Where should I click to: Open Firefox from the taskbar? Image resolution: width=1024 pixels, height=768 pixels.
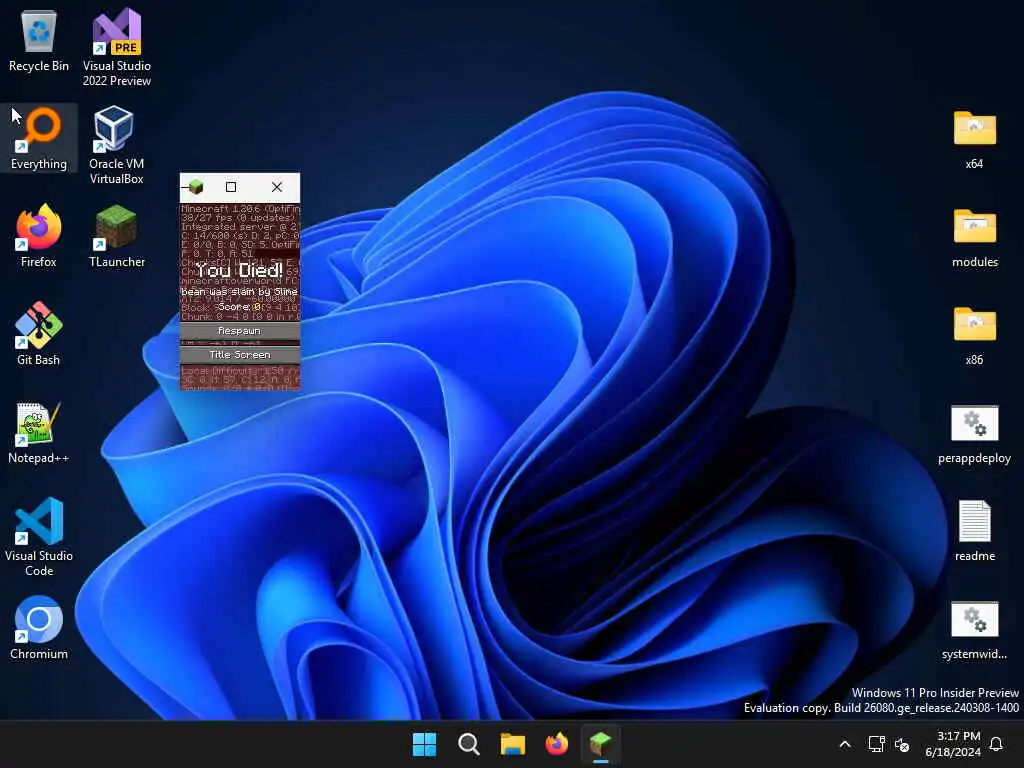point(556,744)
